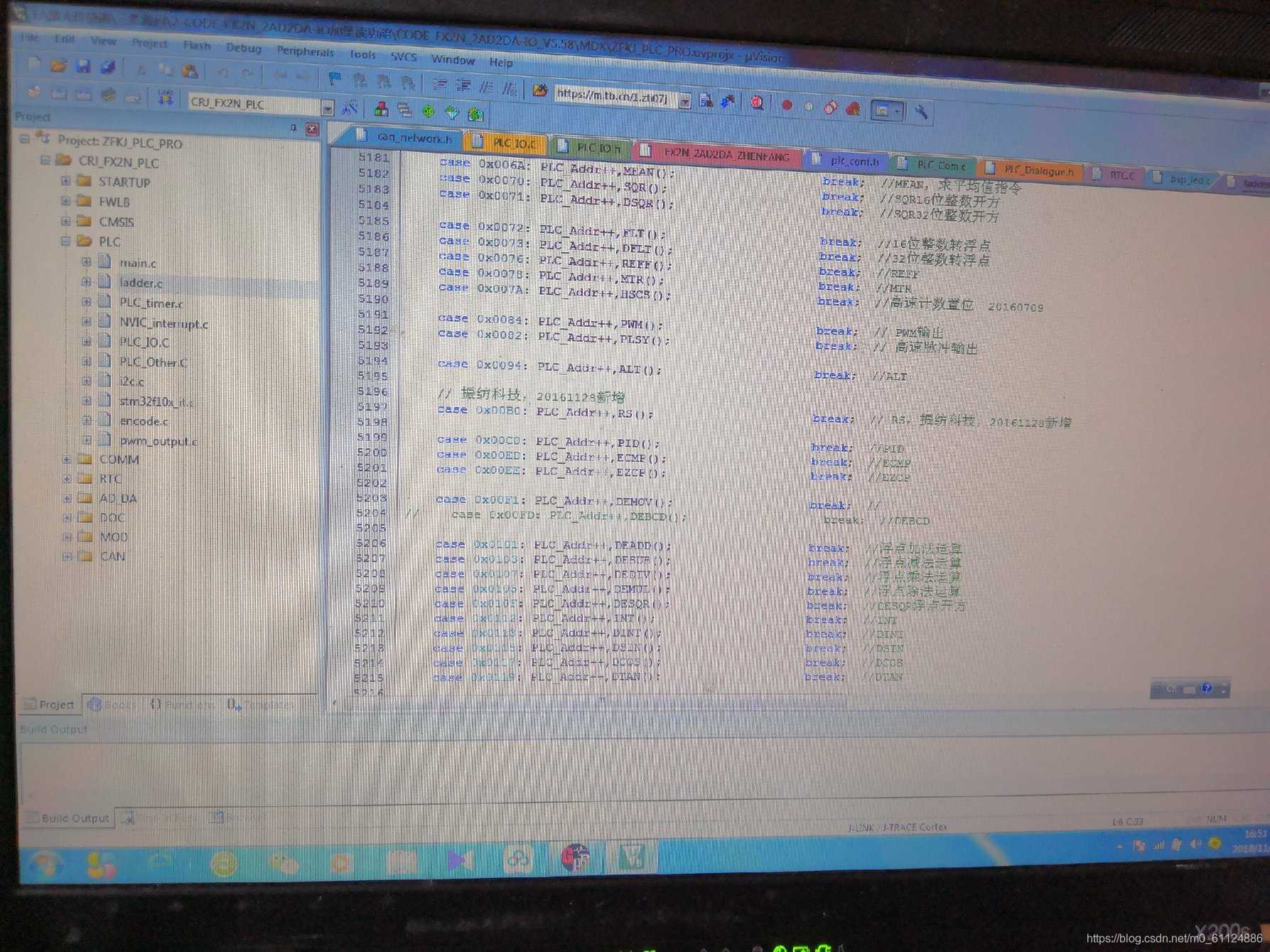The height and width of the screenshot is (952, 1270).
Task: Open Manage Project Items blocks icon
Action: click(382, 109)
